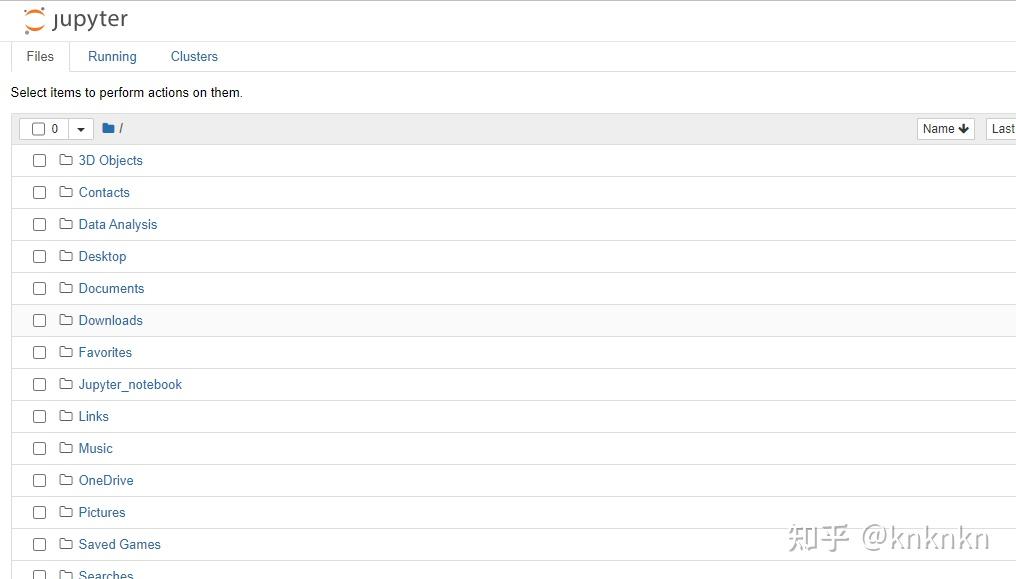Click the Last Modified sort button
The image size is (1016, 579).
(1001, 129)
